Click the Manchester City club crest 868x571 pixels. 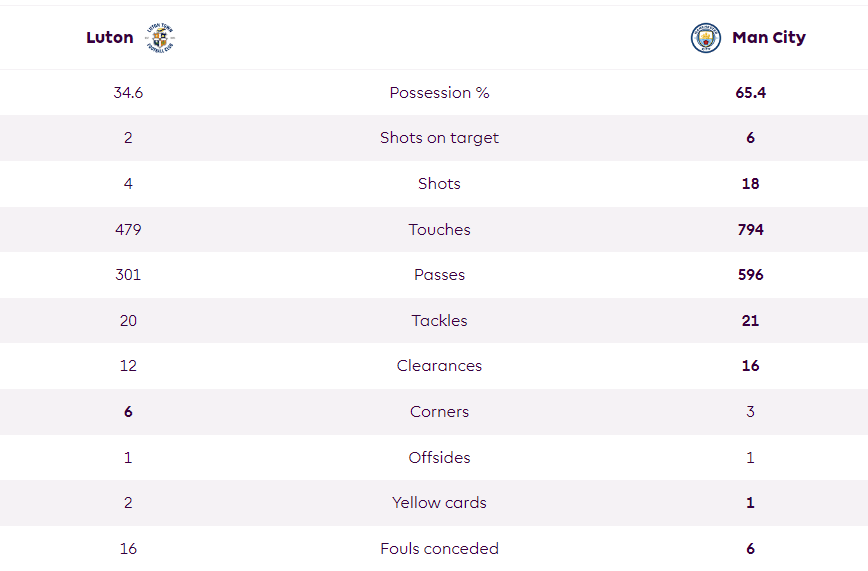pyautogui.click(x=706, y=38)
